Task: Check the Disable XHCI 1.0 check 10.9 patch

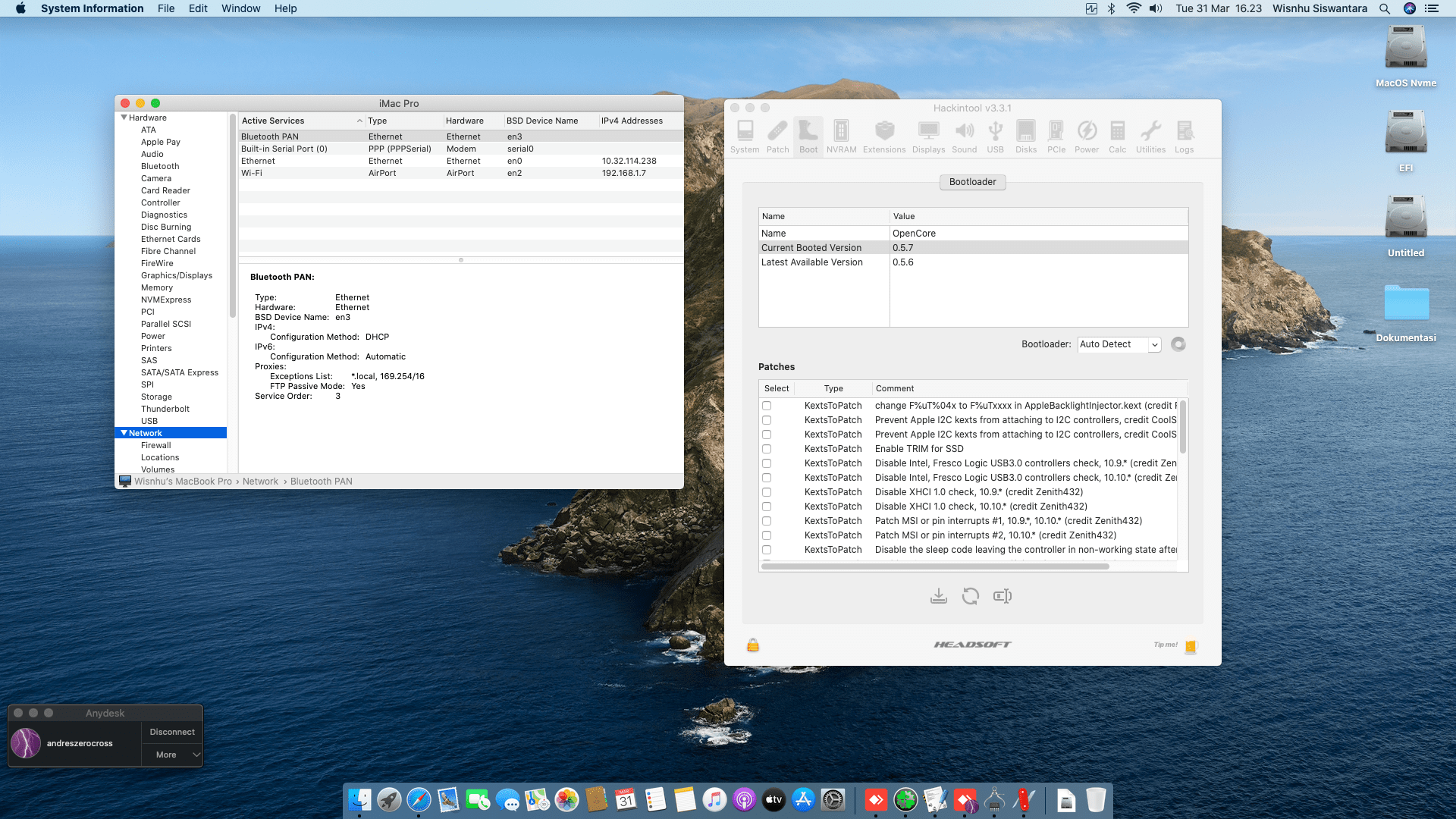Action: click(x=767, y=492)
